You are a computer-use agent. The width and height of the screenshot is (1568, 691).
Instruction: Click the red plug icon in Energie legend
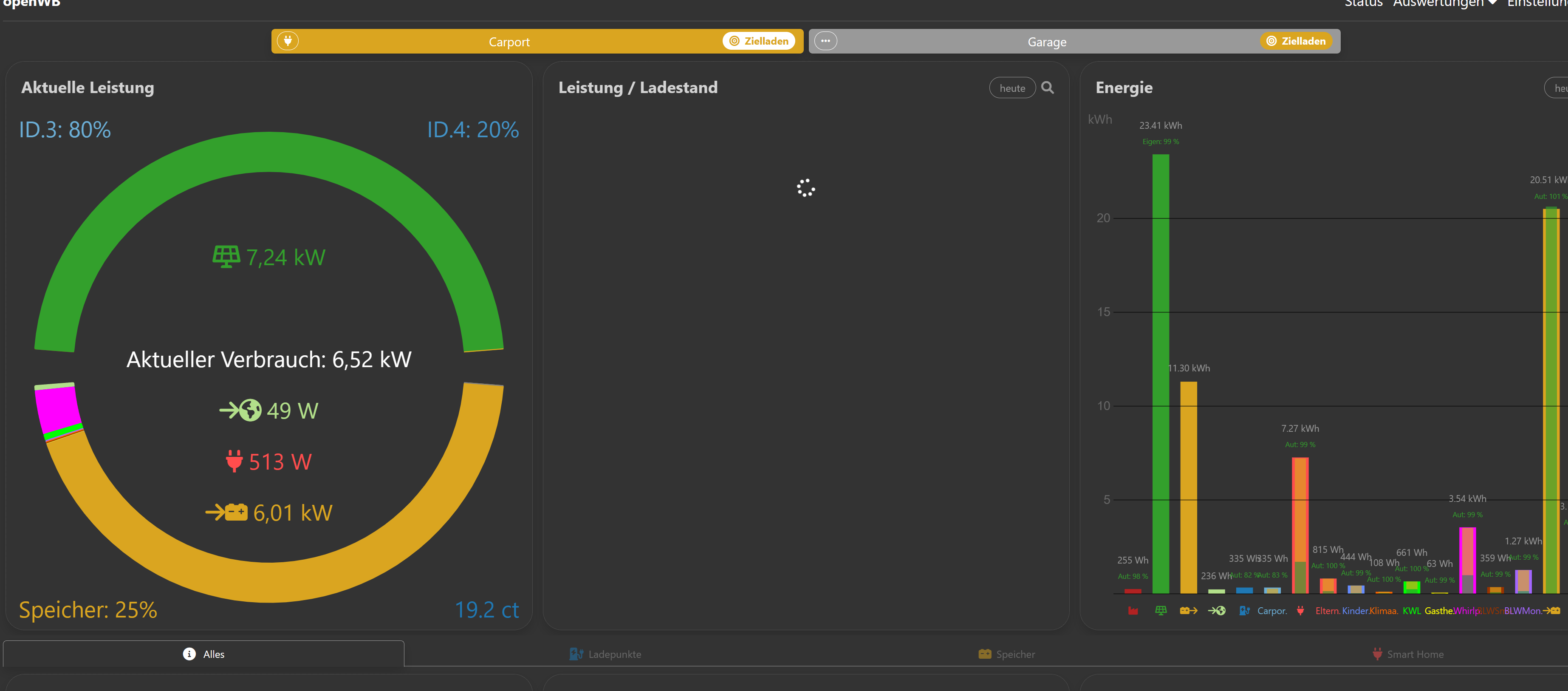[1300, 611]
